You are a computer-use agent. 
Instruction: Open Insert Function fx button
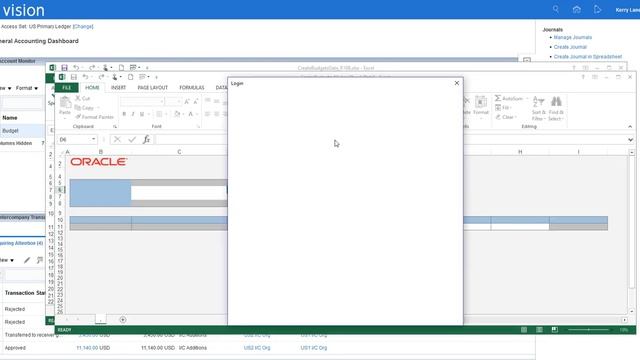point(146,140)
